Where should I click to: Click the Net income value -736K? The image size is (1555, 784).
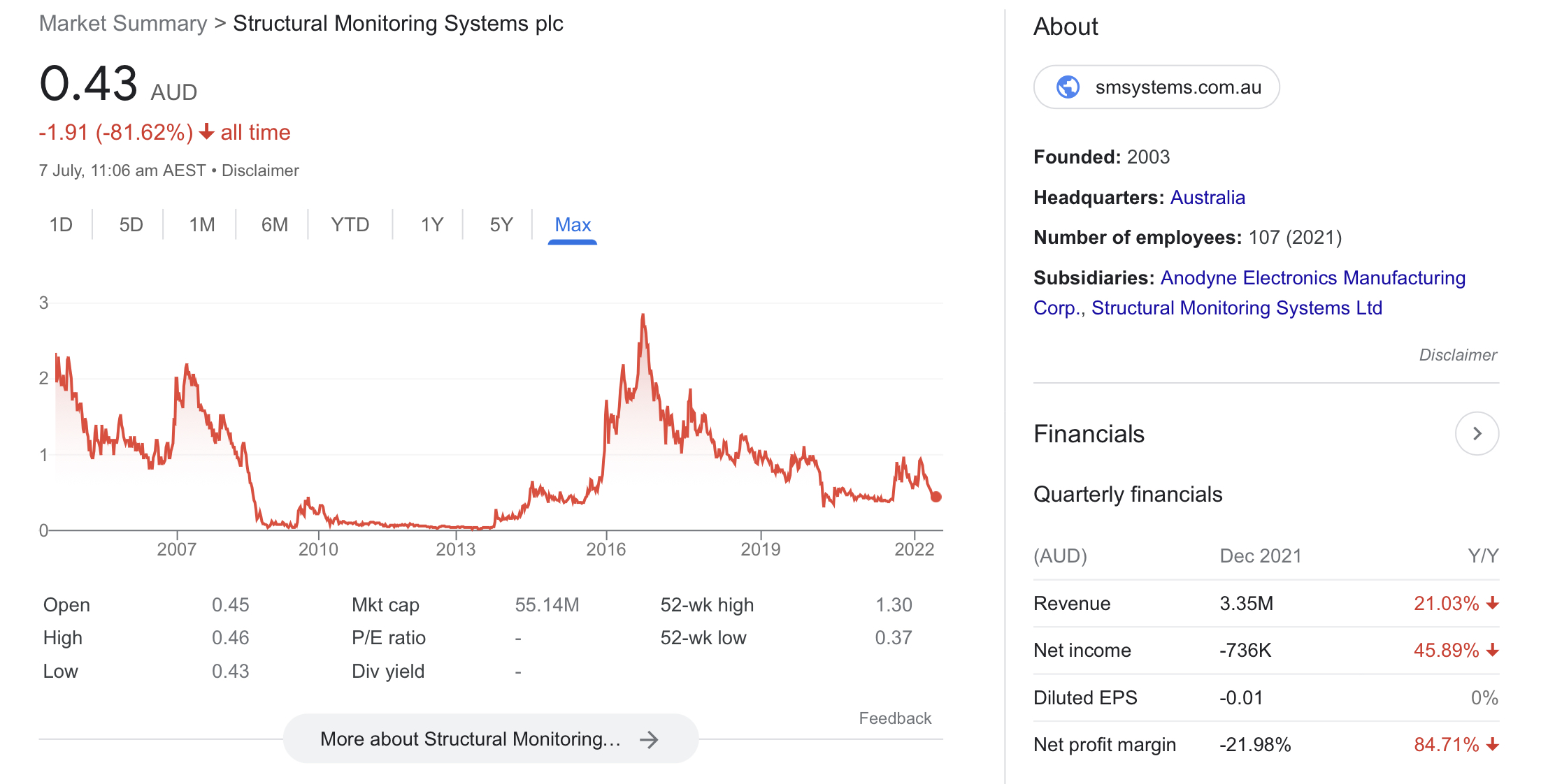[1245, 651]
